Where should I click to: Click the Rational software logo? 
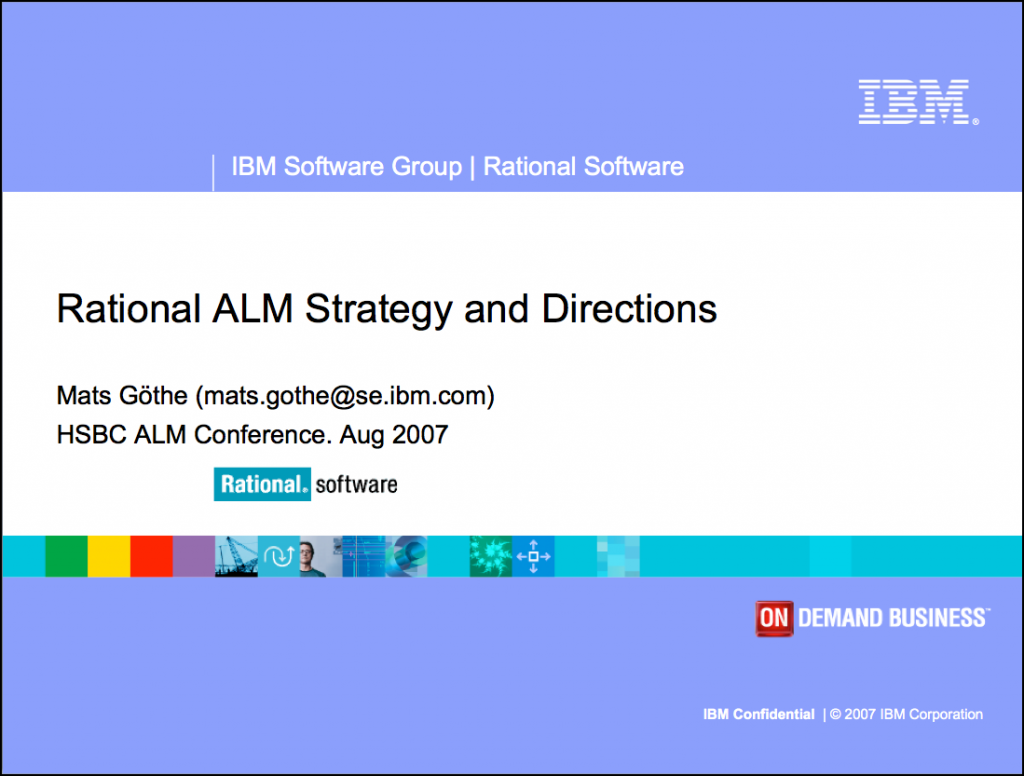click(306, 484)
